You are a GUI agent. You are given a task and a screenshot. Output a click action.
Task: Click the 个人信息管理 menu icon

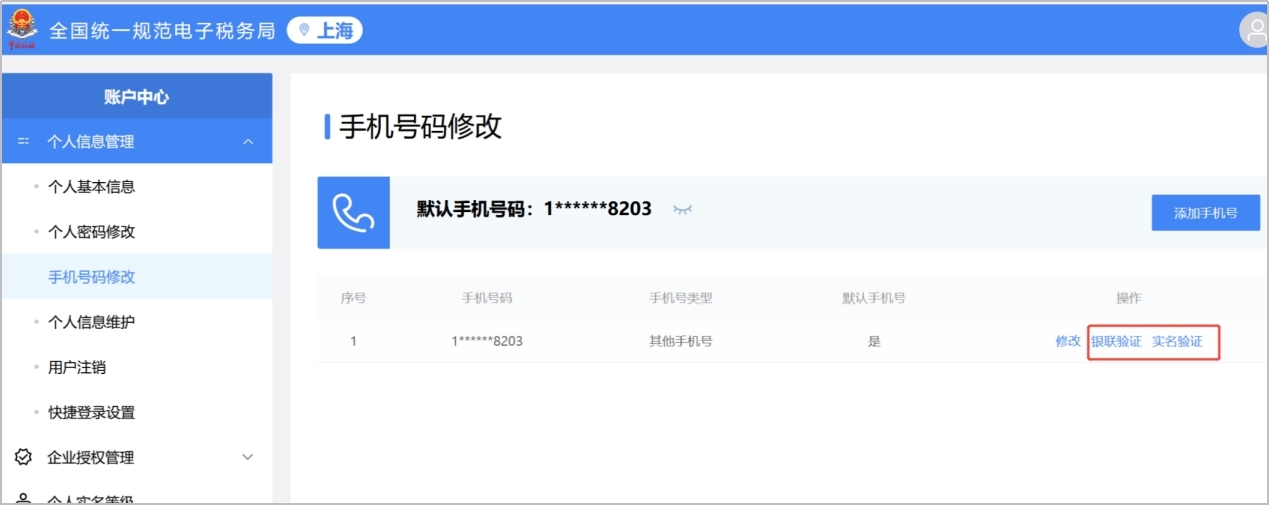tap(23, 142)
